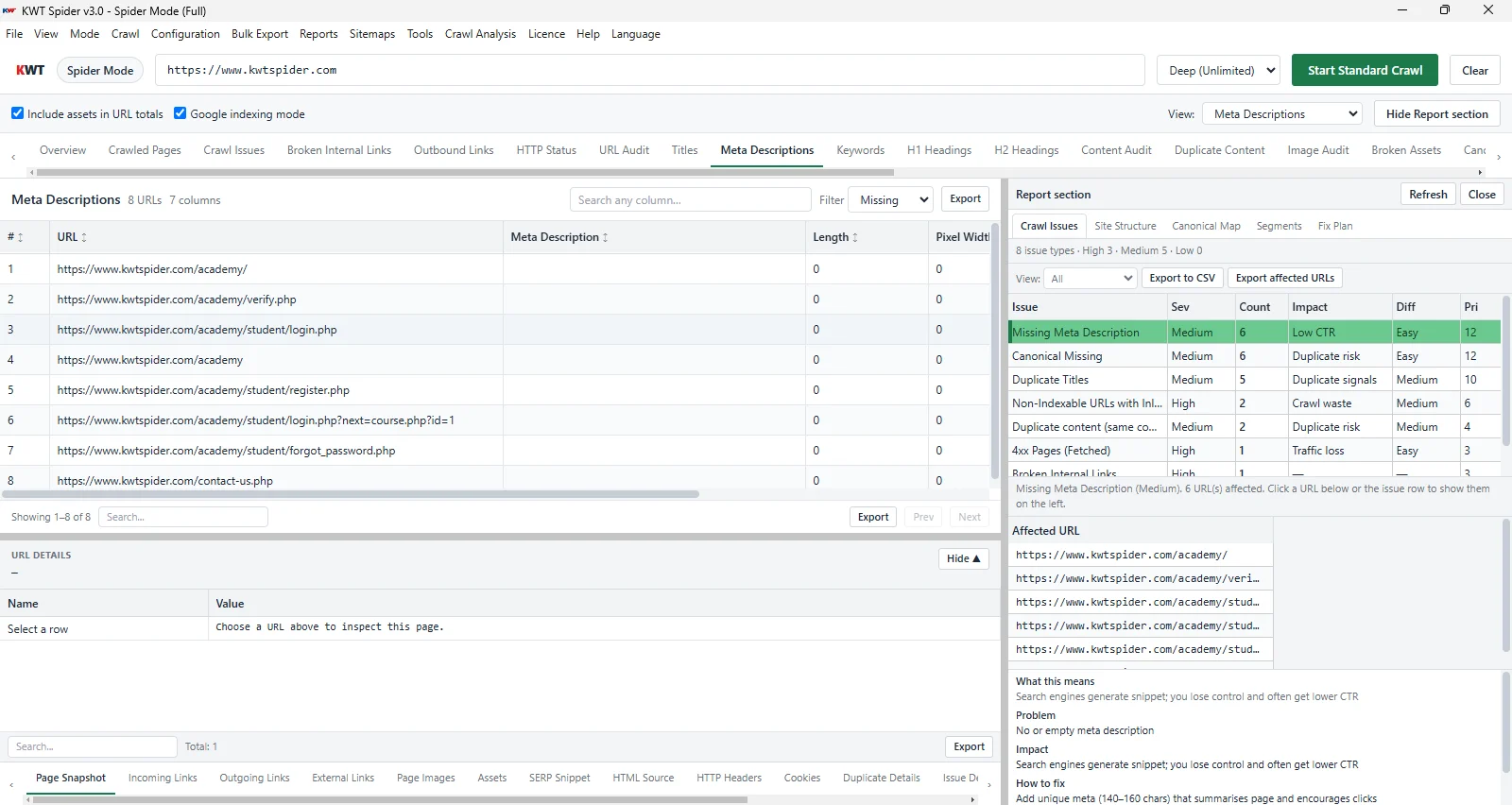This screenshot has height=805, width=1512.
Task: Switch to the Titles tab
Action: [684, 150]
